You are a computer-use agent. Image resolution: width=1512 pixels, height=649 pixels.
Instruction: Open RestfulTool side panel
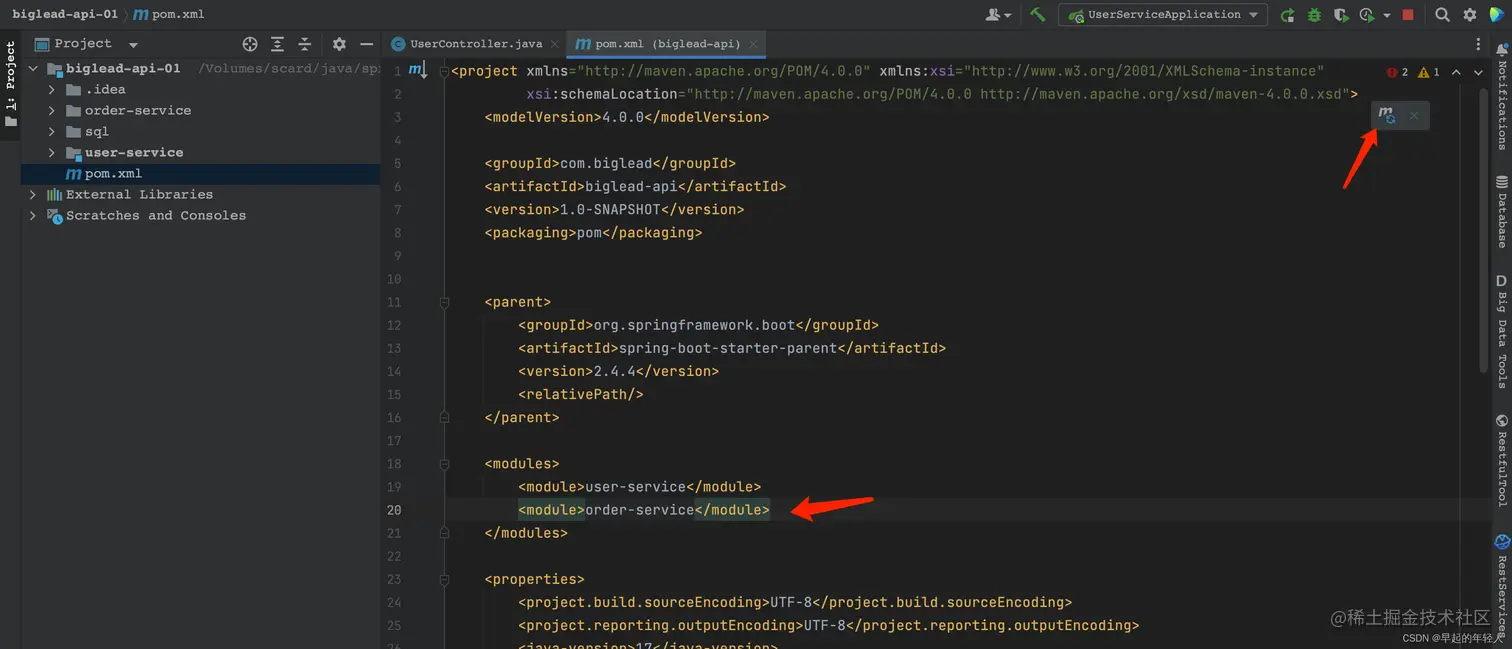point(1501,460)
